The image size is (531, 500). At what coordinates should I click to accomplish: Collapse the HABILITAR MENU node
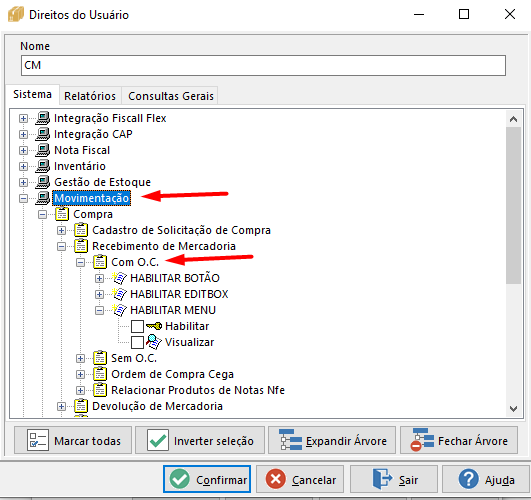click(x=99, y=310)
